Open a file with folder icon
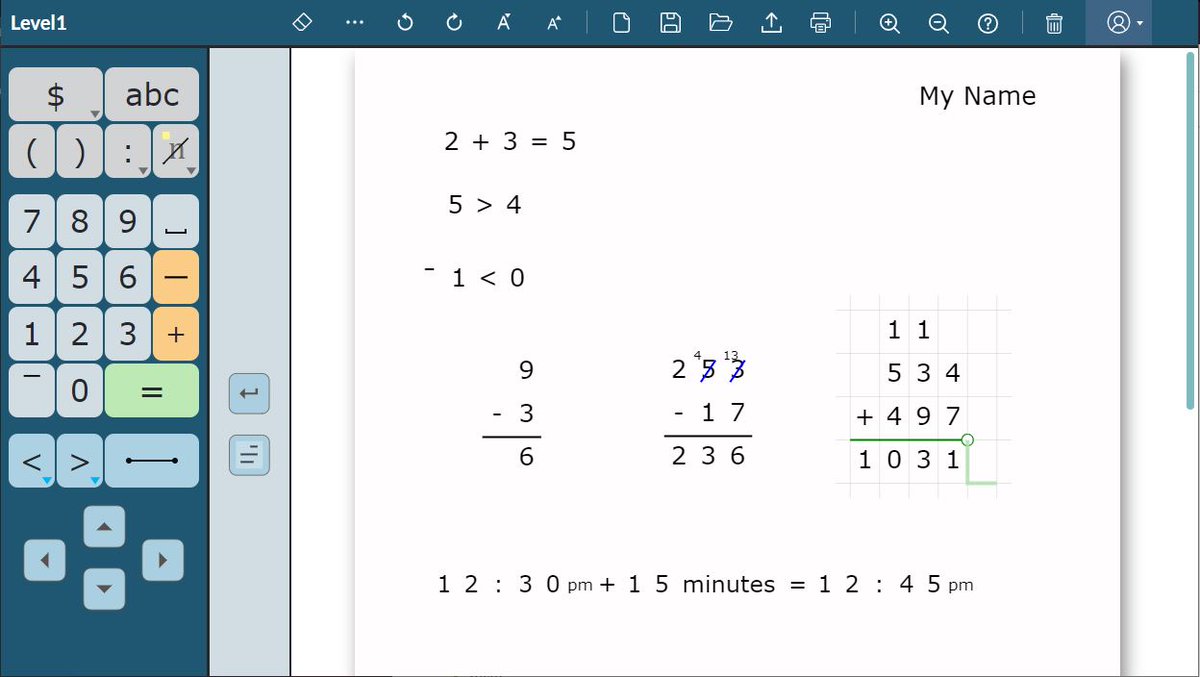The height and width of the screenshot is (677, 1200). tap(721, 22)
